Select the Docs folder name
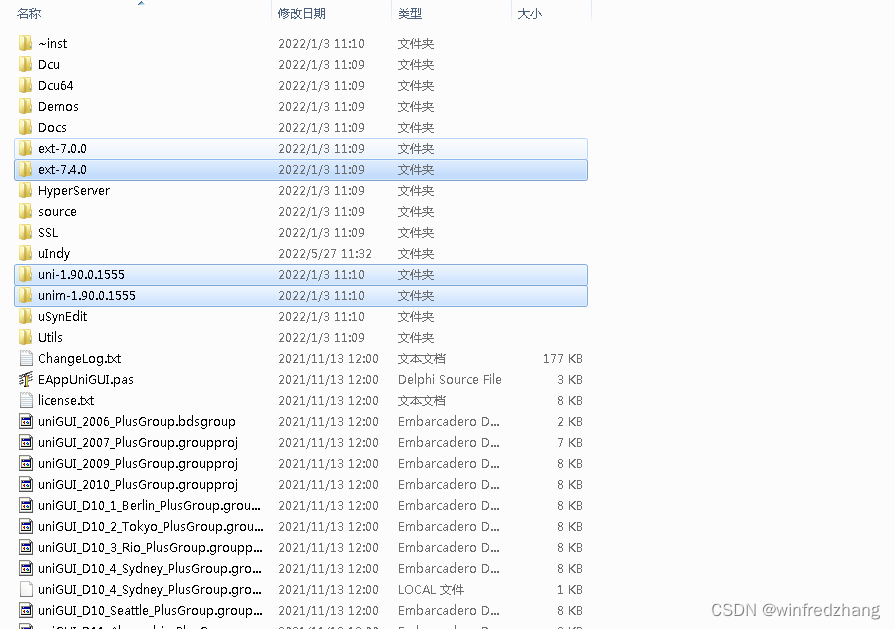The width and height of the screenshot is (895, 629). (53, 127)
